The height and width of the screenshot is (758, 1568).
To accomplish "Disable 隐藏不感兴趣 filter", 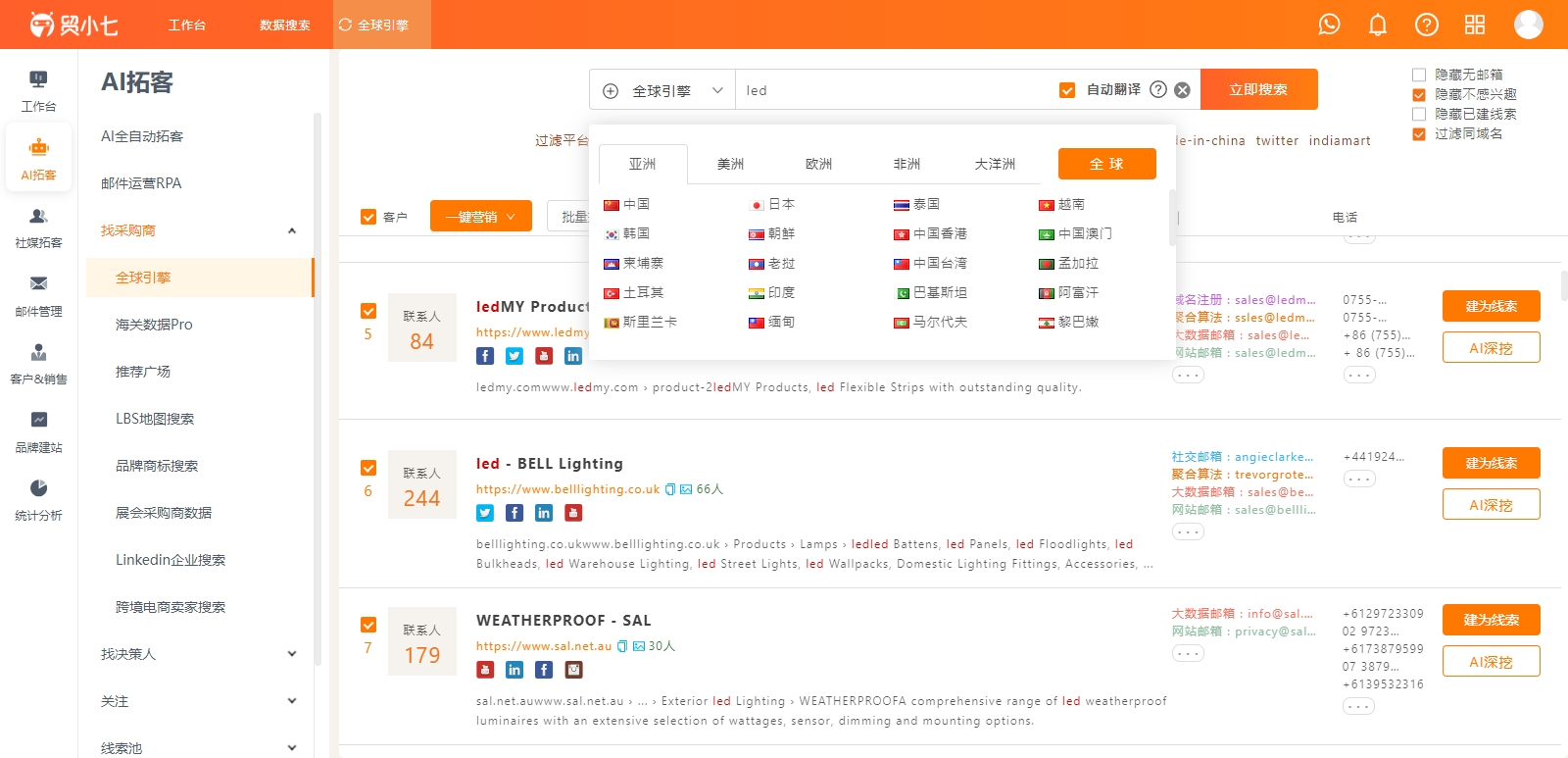I will click(x=1419, y=94).
